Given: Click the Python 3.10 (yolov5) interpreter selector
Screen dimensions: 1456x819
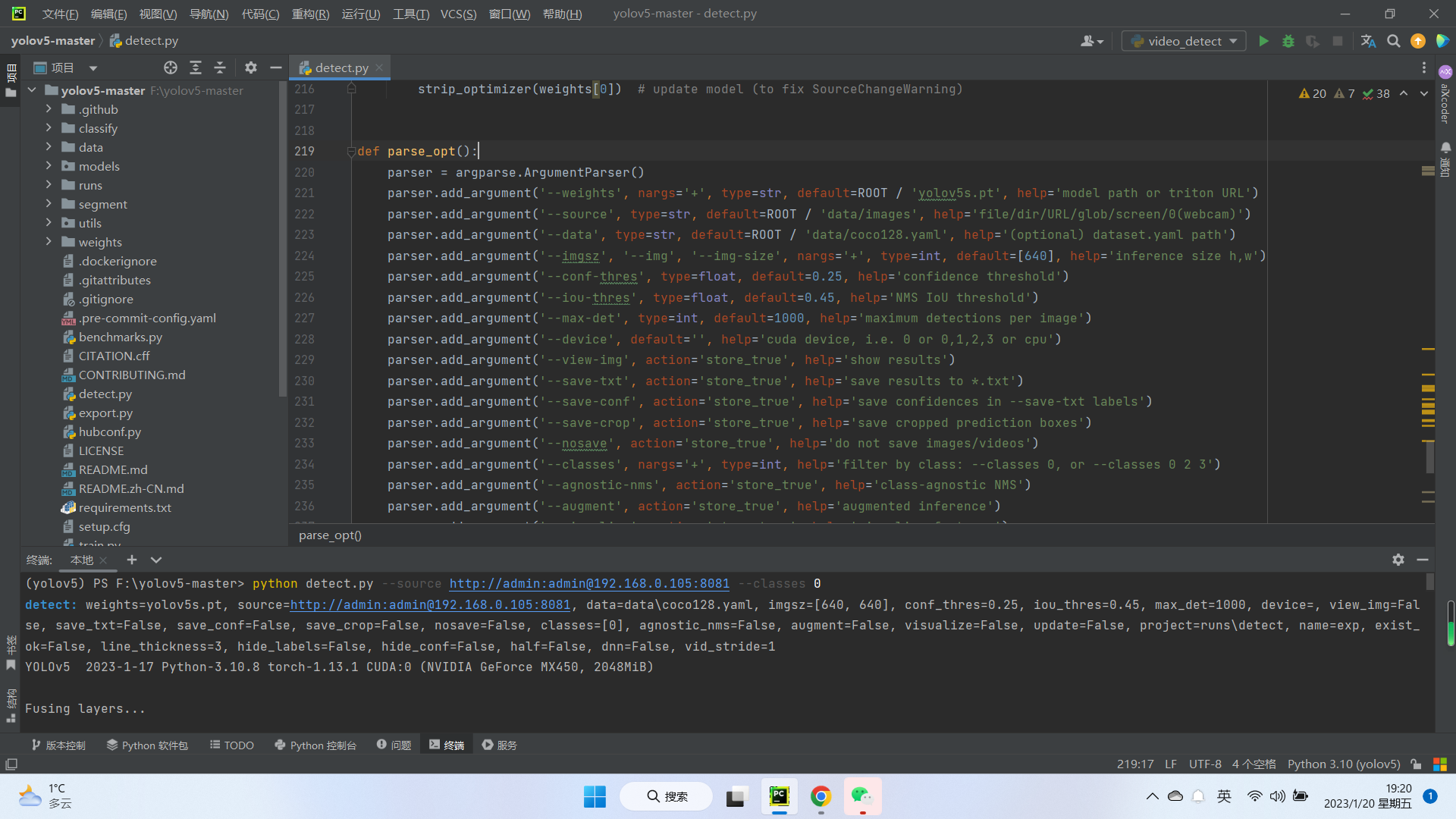Looking at the screenshot, I should [x=1343, y=764].
